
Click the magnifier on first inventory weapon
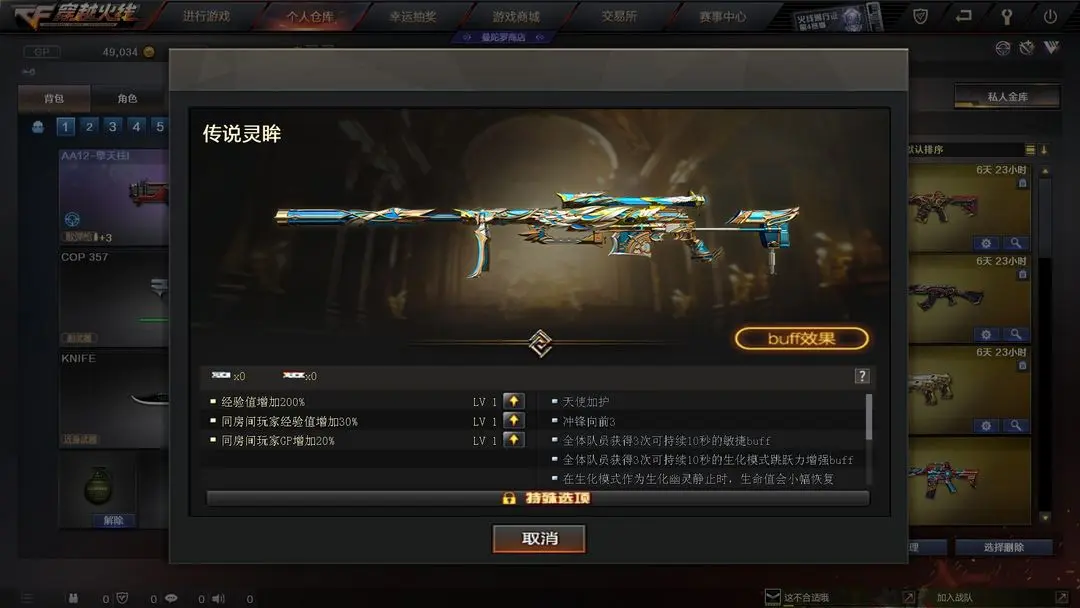(1015, 243)
